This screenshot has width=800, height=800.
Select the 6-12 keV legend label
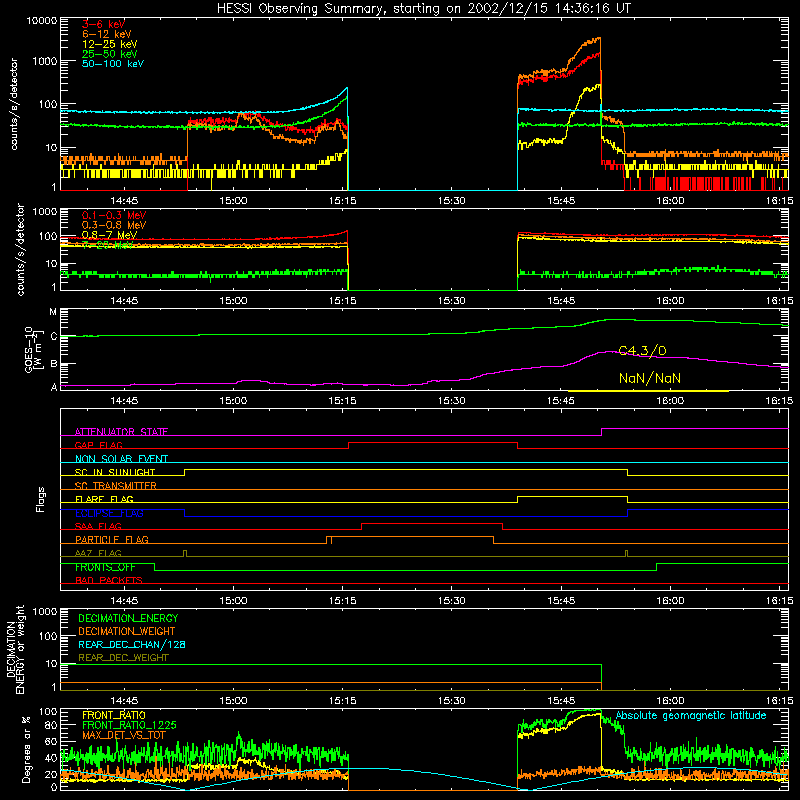click(x=107, y=34)
